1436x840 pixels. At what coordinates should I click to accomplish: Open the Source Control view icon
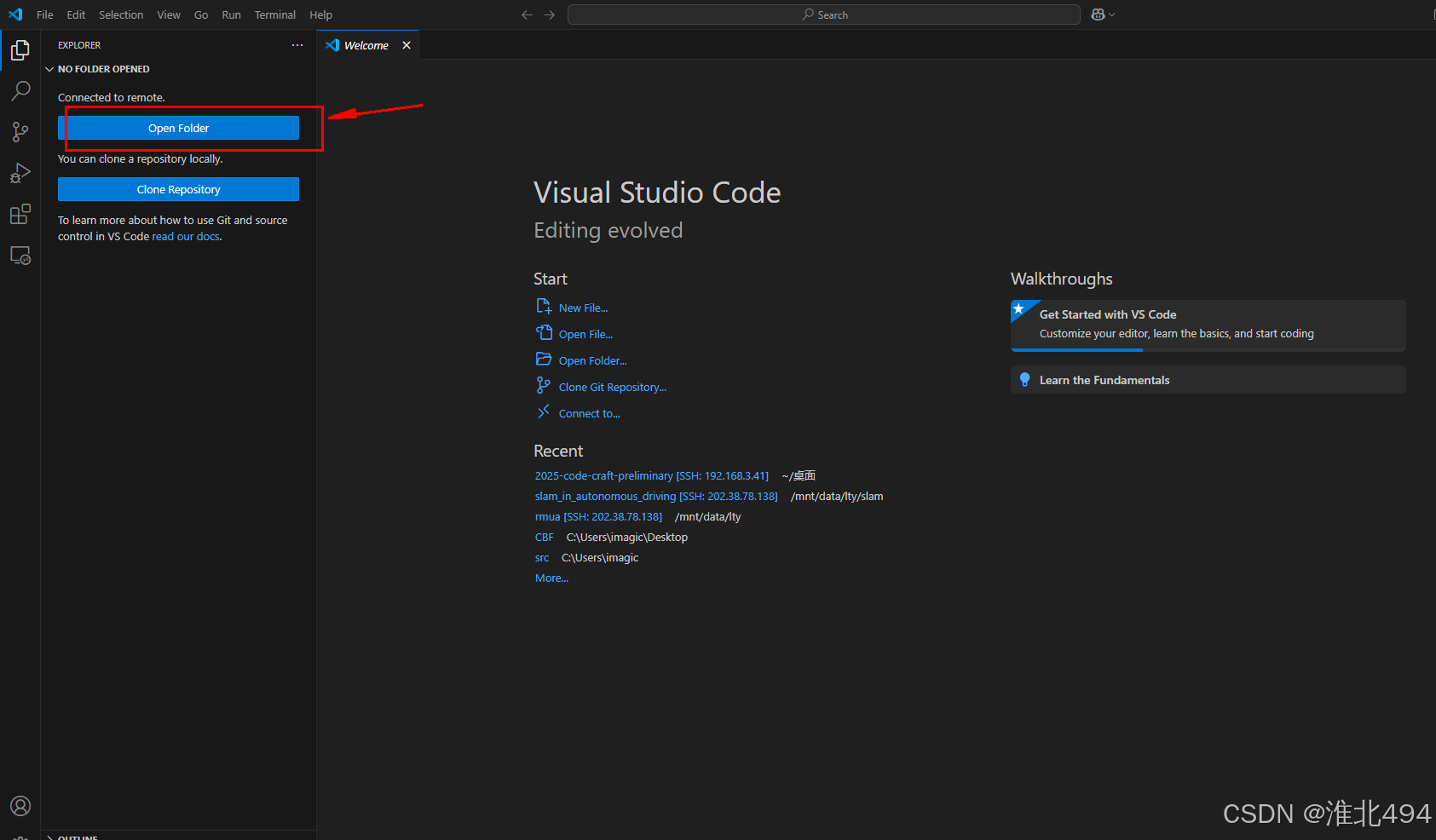tap(20, 131)
